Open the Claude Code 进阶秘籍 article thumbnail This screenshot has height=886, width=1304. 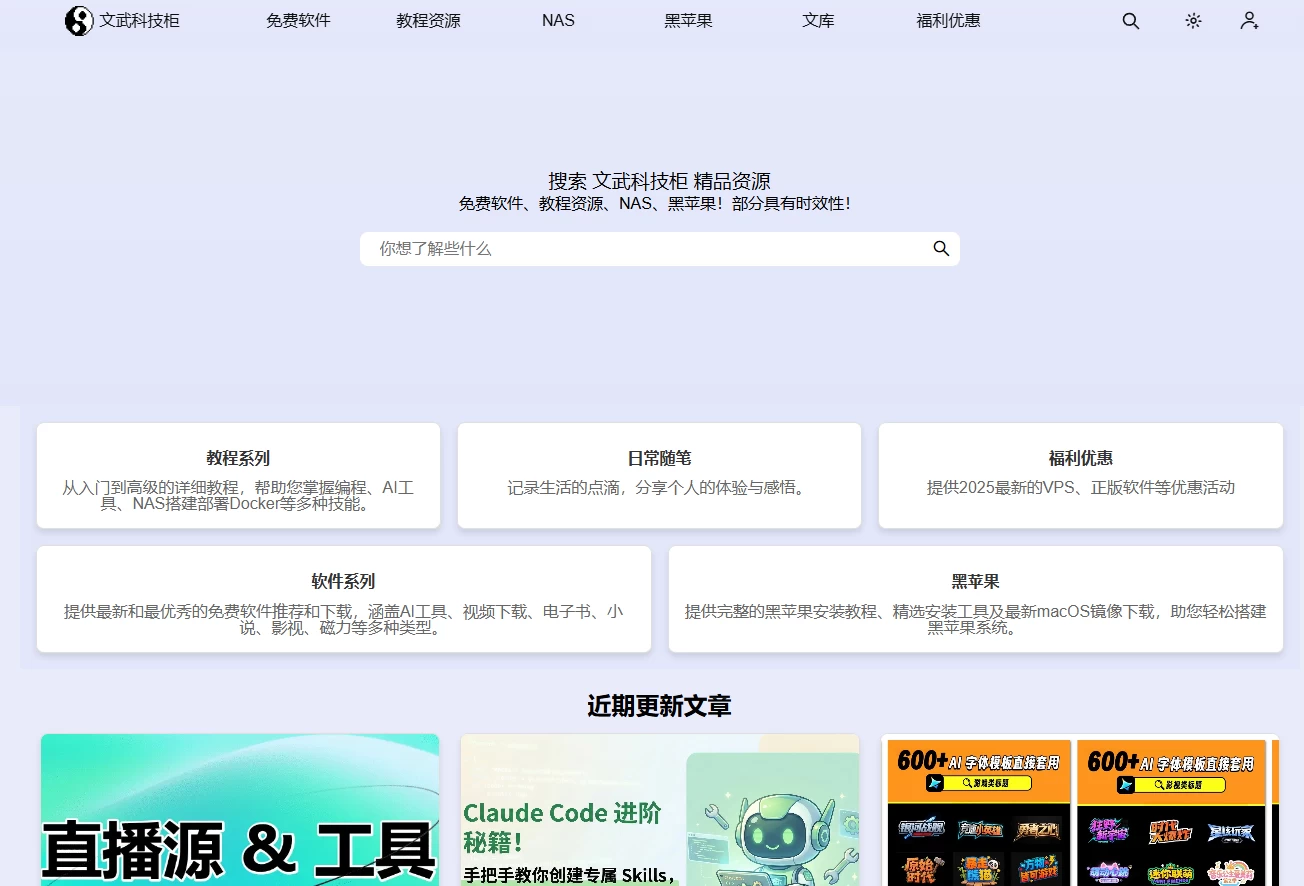(659, 810)
